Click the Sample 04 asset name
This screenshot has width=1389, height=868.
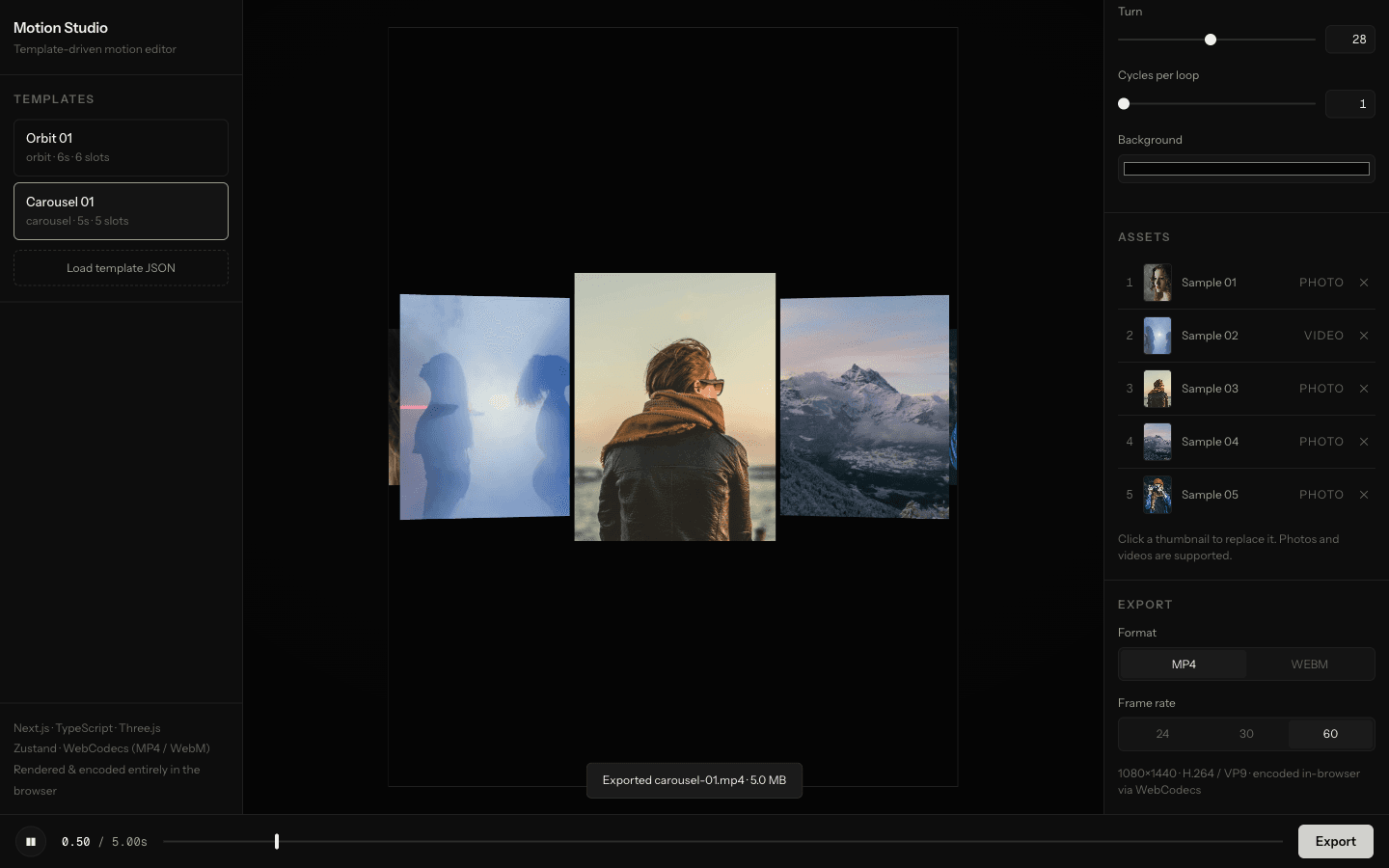[1210, 442]
